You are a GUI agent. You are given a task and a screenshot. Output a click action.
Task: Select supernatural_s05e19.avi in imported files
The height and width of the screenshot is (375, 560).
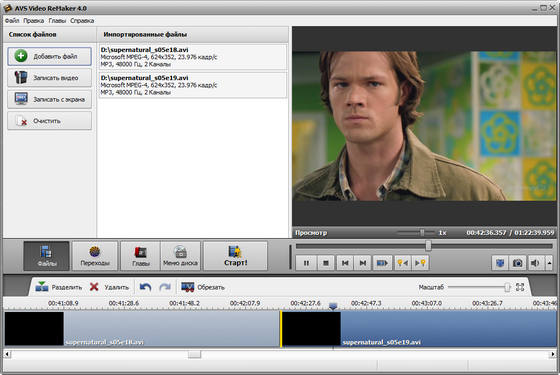point(193,85)
